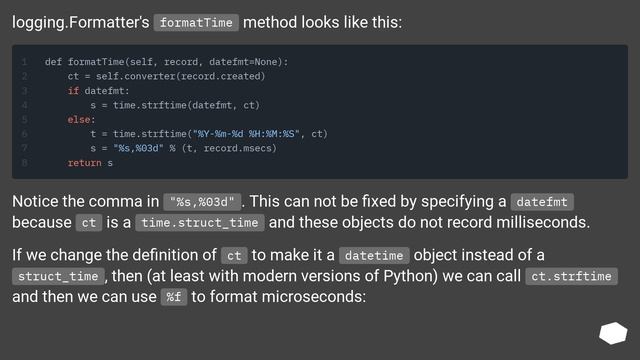640x360 pixels.
Task: Click line number 1 in code gutter
Action: coord(24,62)
